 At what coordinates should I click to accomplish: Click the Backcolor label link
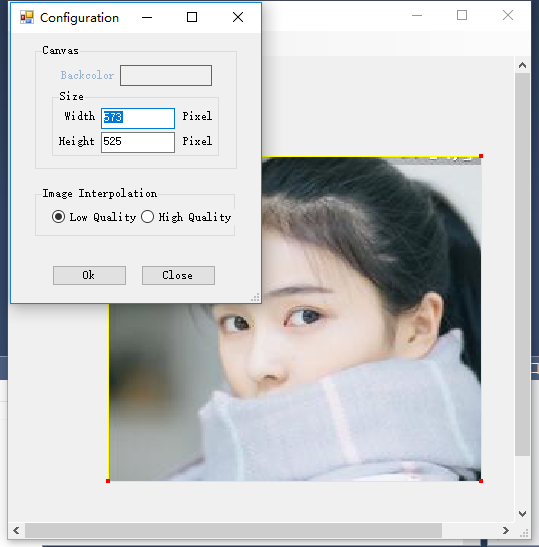pyautogui.click(x=87, y=75)
